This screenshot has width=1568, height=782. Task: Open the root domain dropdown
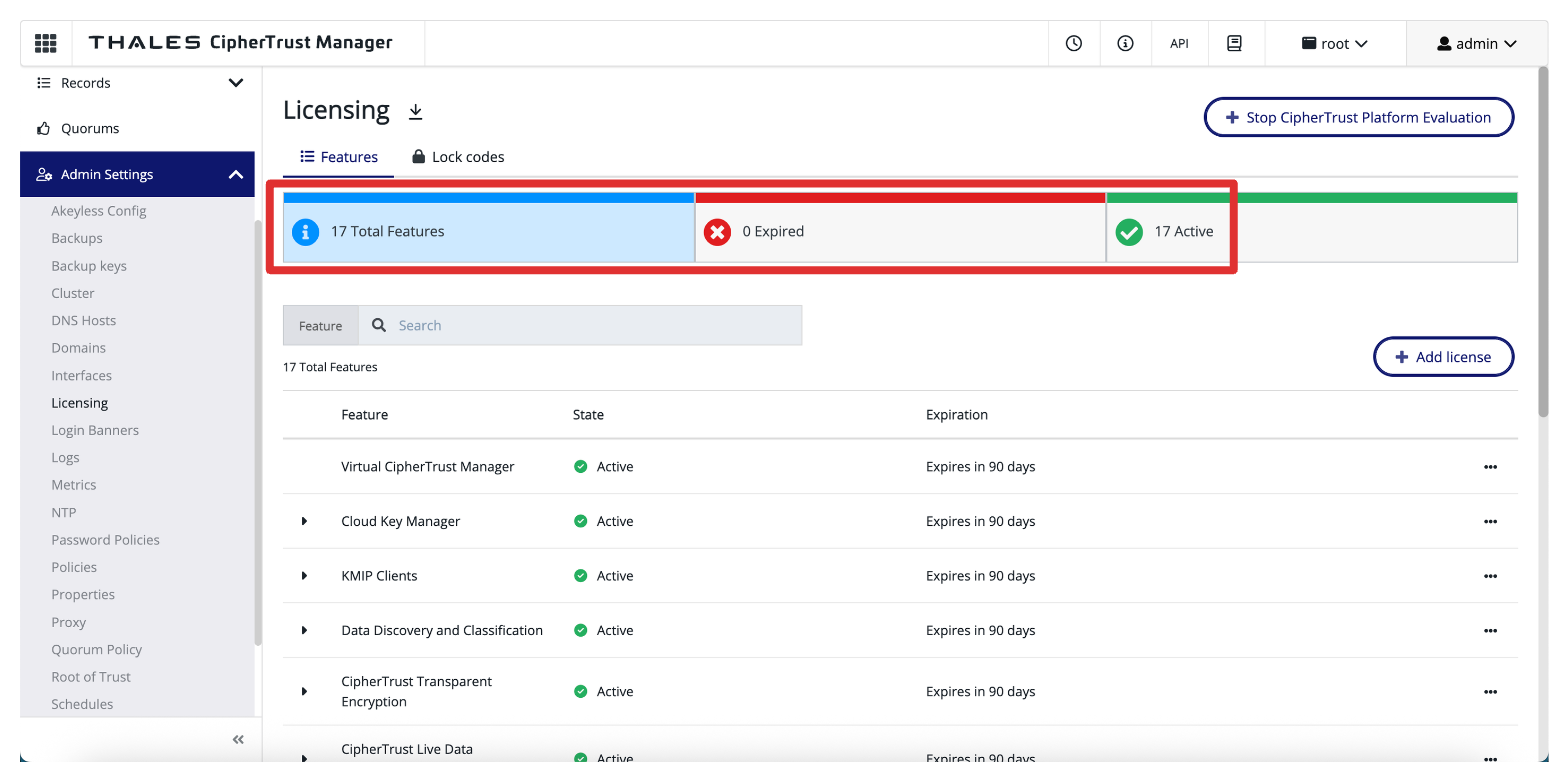point(1334,44)
